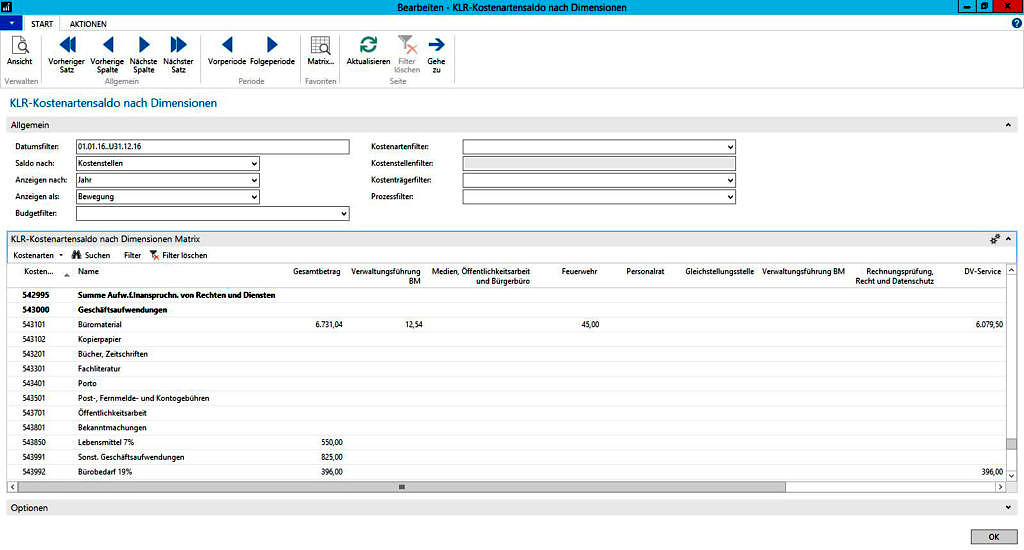Click the horizontal scrollbar of the matrix
This screenshot has width=1024, height=550.
(402, 487)
